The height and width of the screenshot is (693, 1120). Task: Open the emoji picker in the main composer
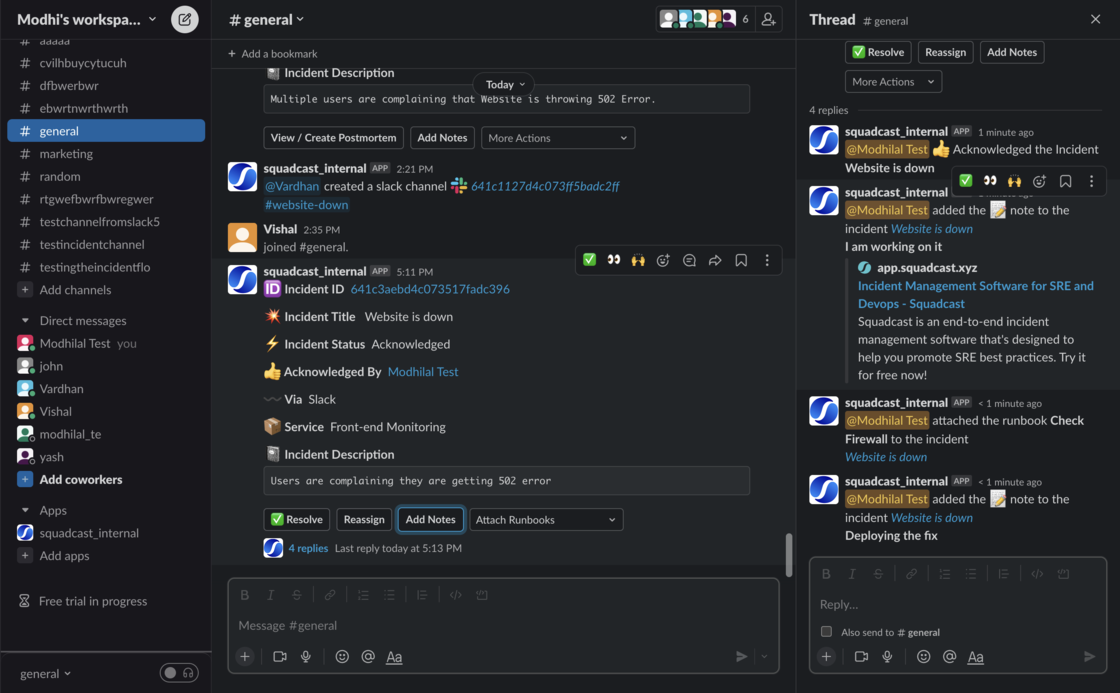point(342,657)
